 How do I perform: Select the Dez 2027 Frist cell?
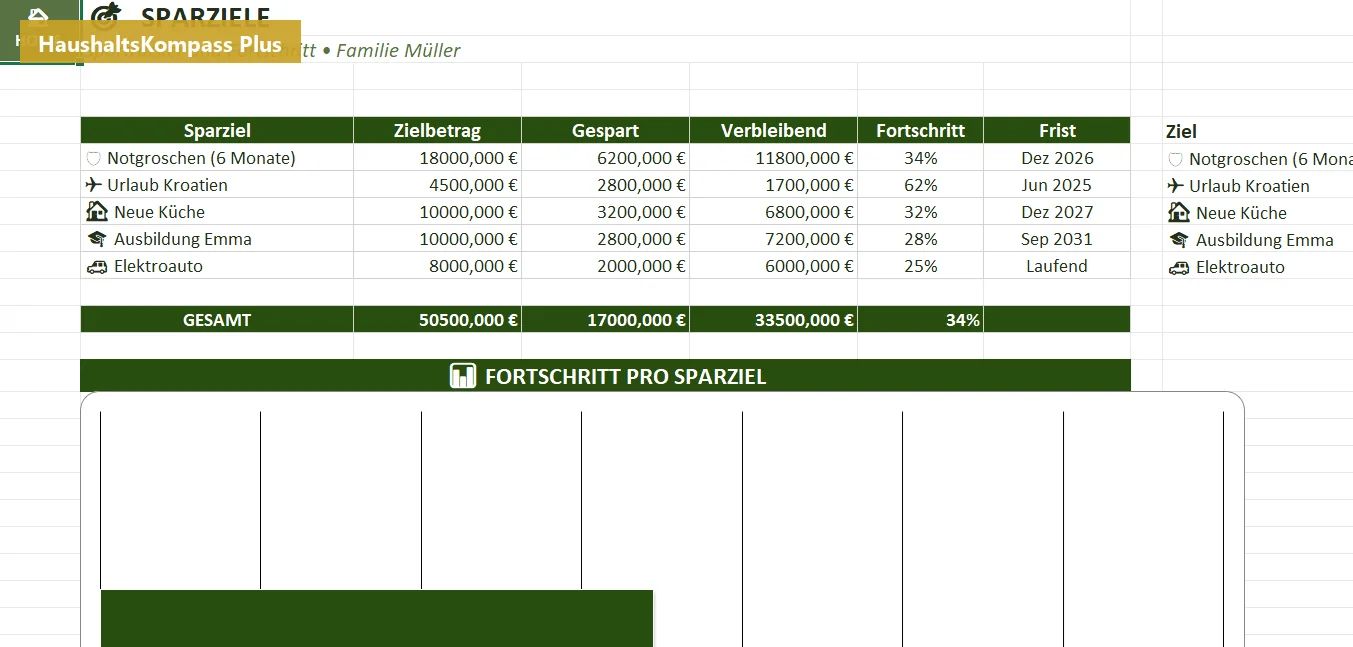point(1057,212)
